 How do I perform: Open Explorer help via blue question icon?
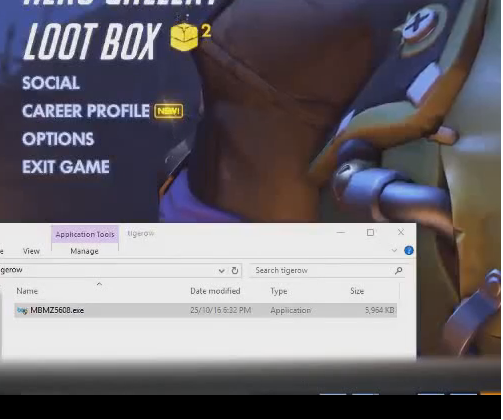pyautogui.click(x=409, y=250)
